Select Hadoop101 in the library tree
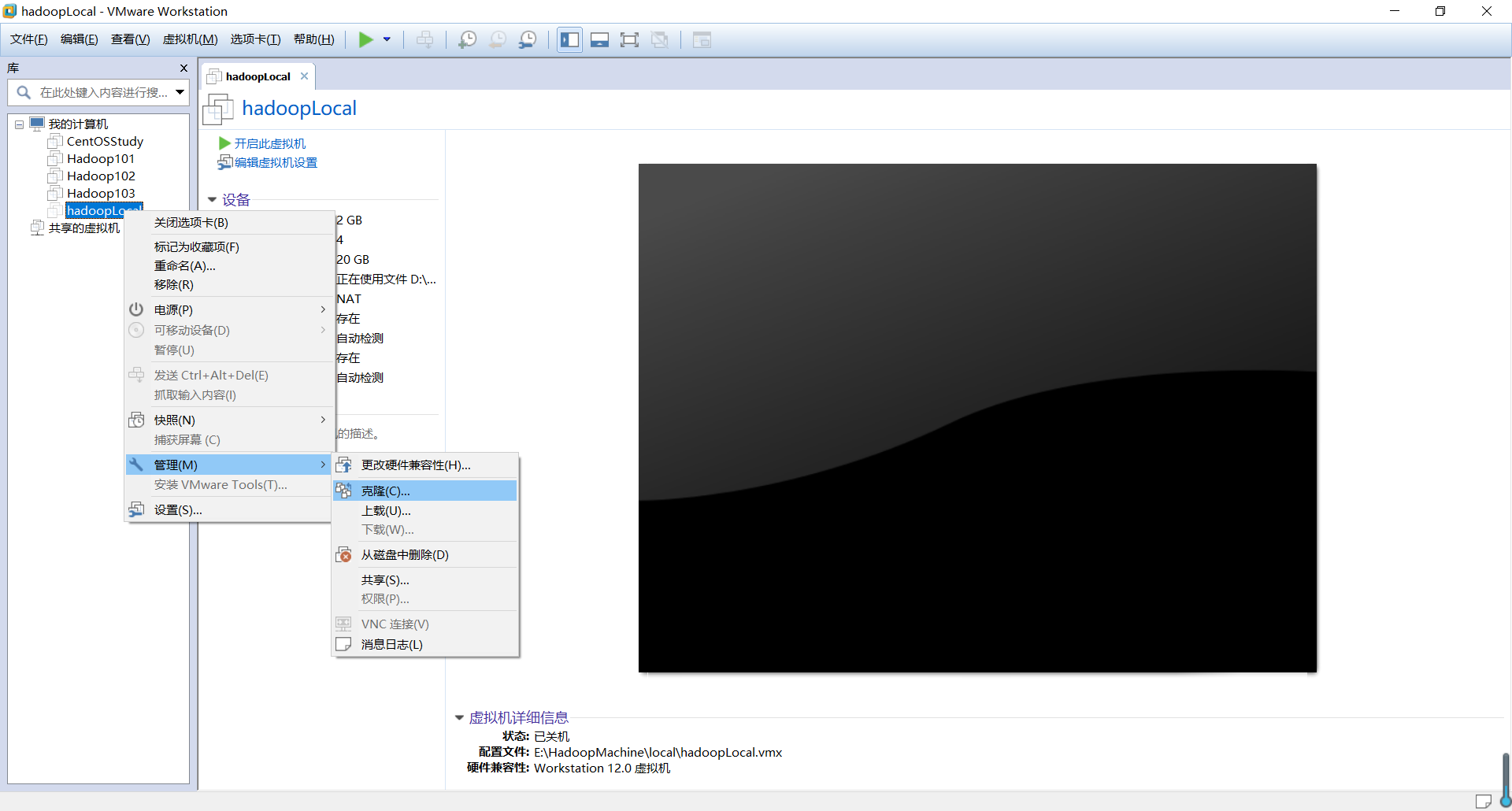The width and height of the screenshot is (1512, 811). click(101, 159)
